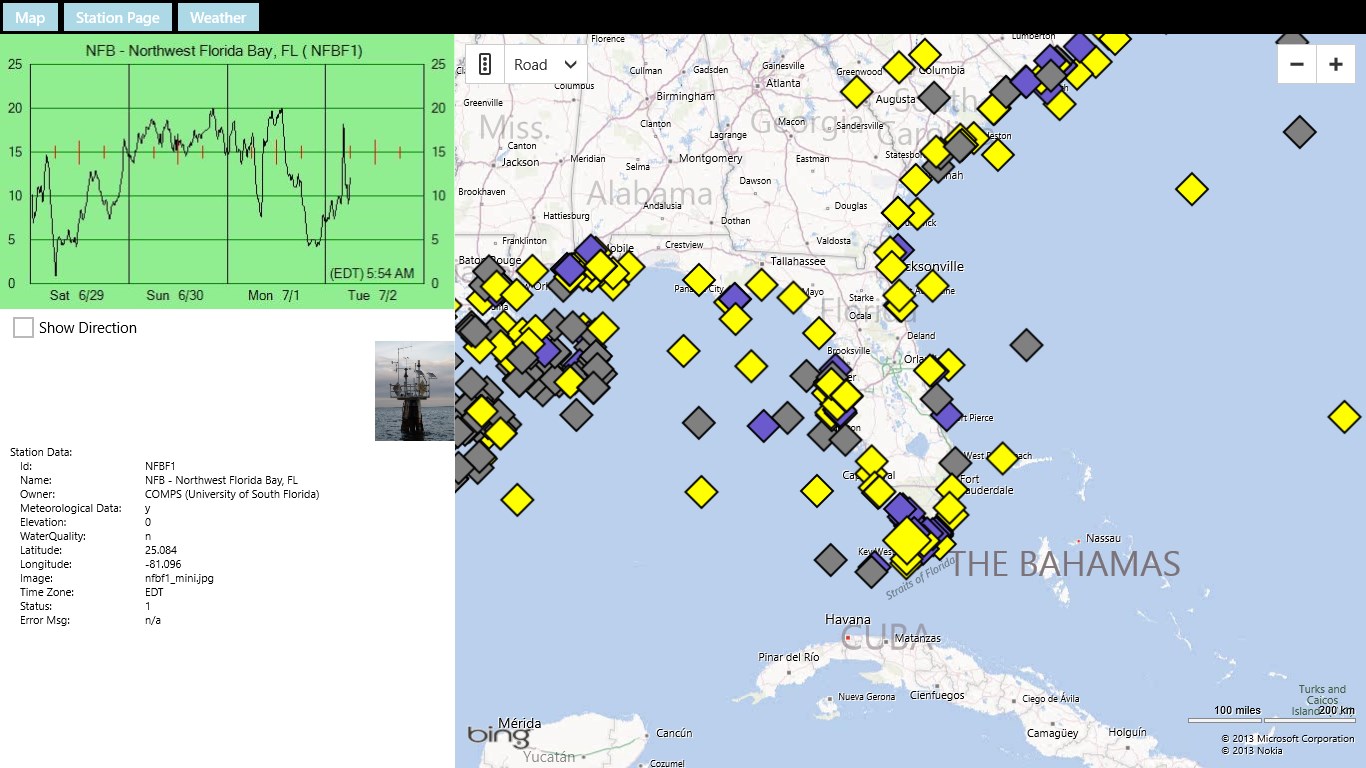1366x768 pixels.
Task: Click the Error Msg value n/a
Action: point(153,620)
